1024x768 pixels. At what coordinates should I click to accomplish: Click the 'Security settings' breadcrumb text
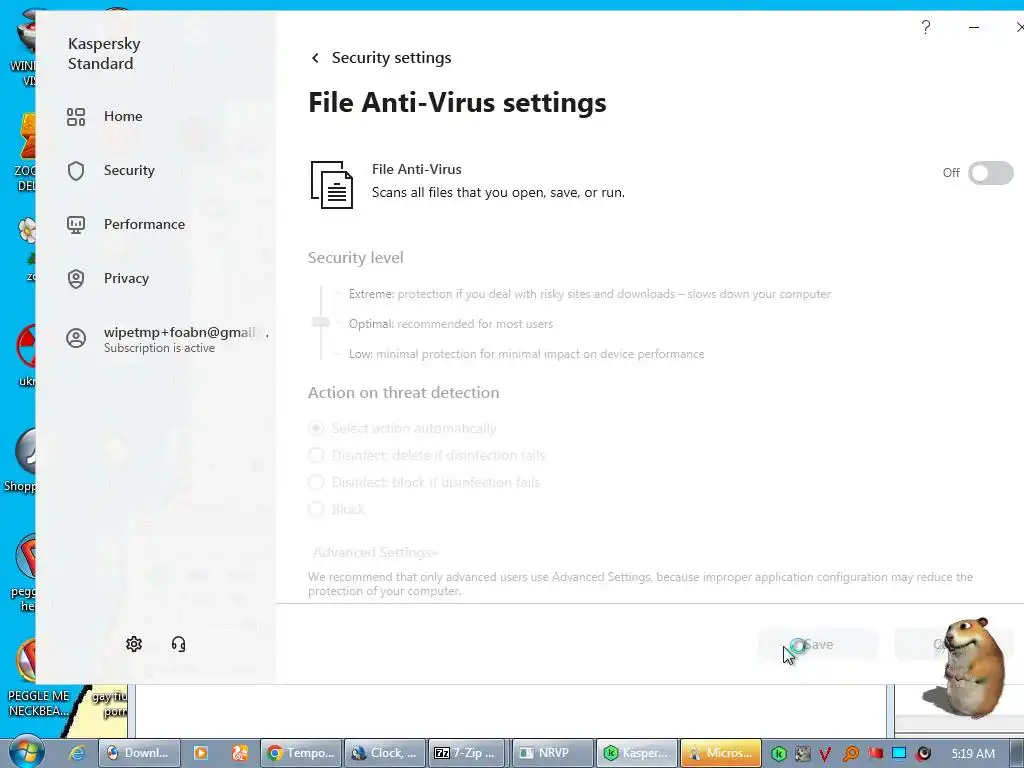click(391, 58)
